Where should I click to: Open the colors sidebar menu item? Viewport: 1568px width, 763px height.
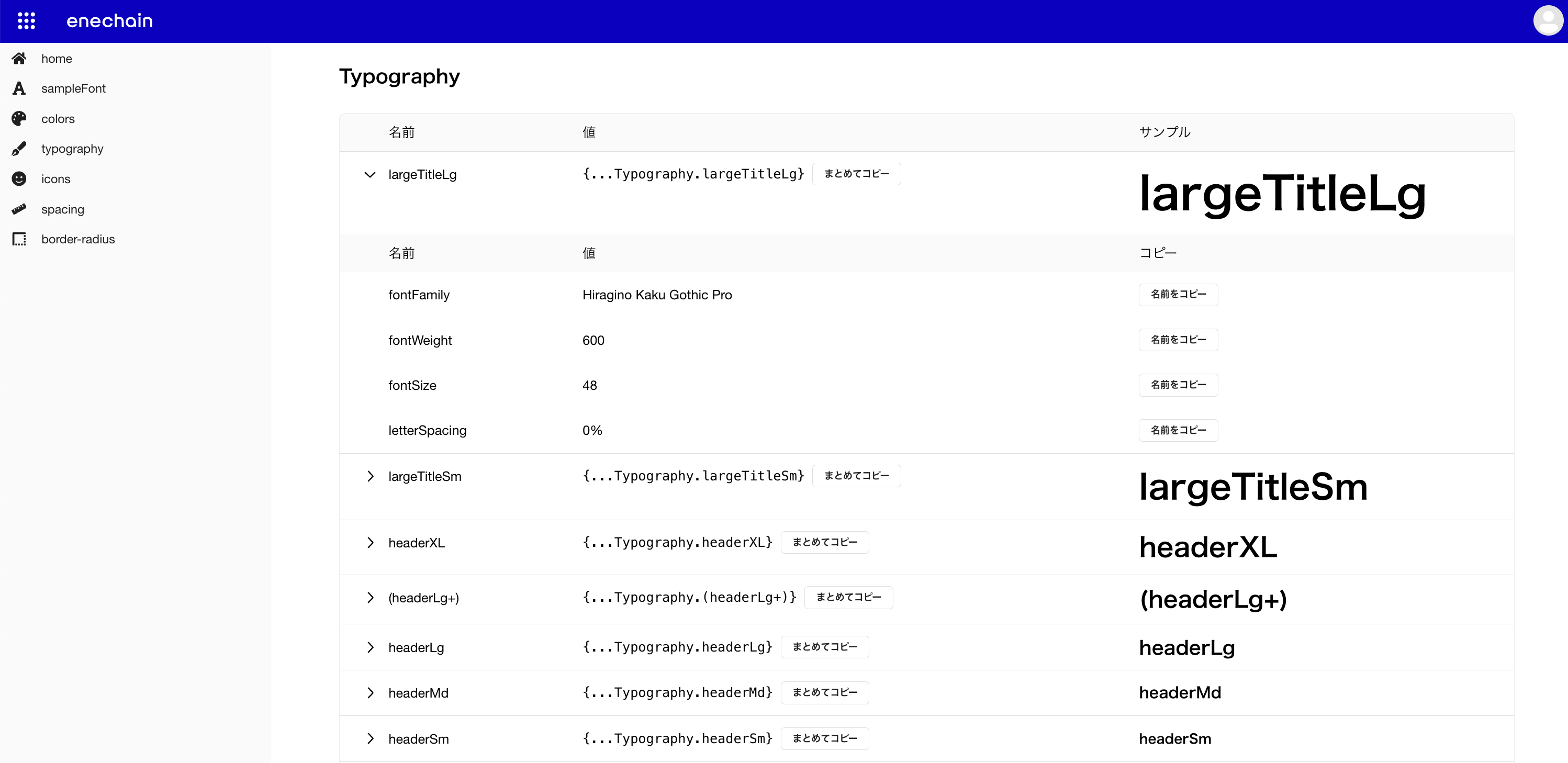pos(58,119)
